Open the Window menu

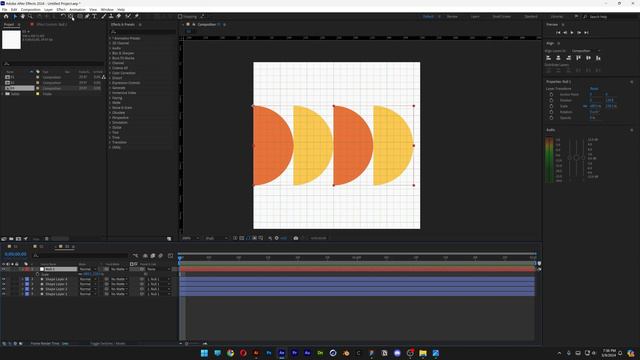(107, 9)
